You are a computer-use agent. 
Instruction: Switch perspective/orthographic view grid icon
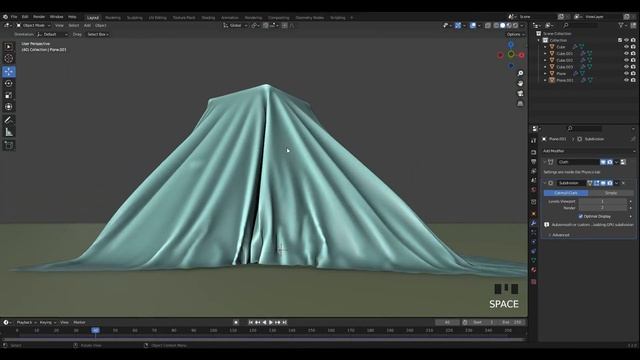(x=520, y=104)
